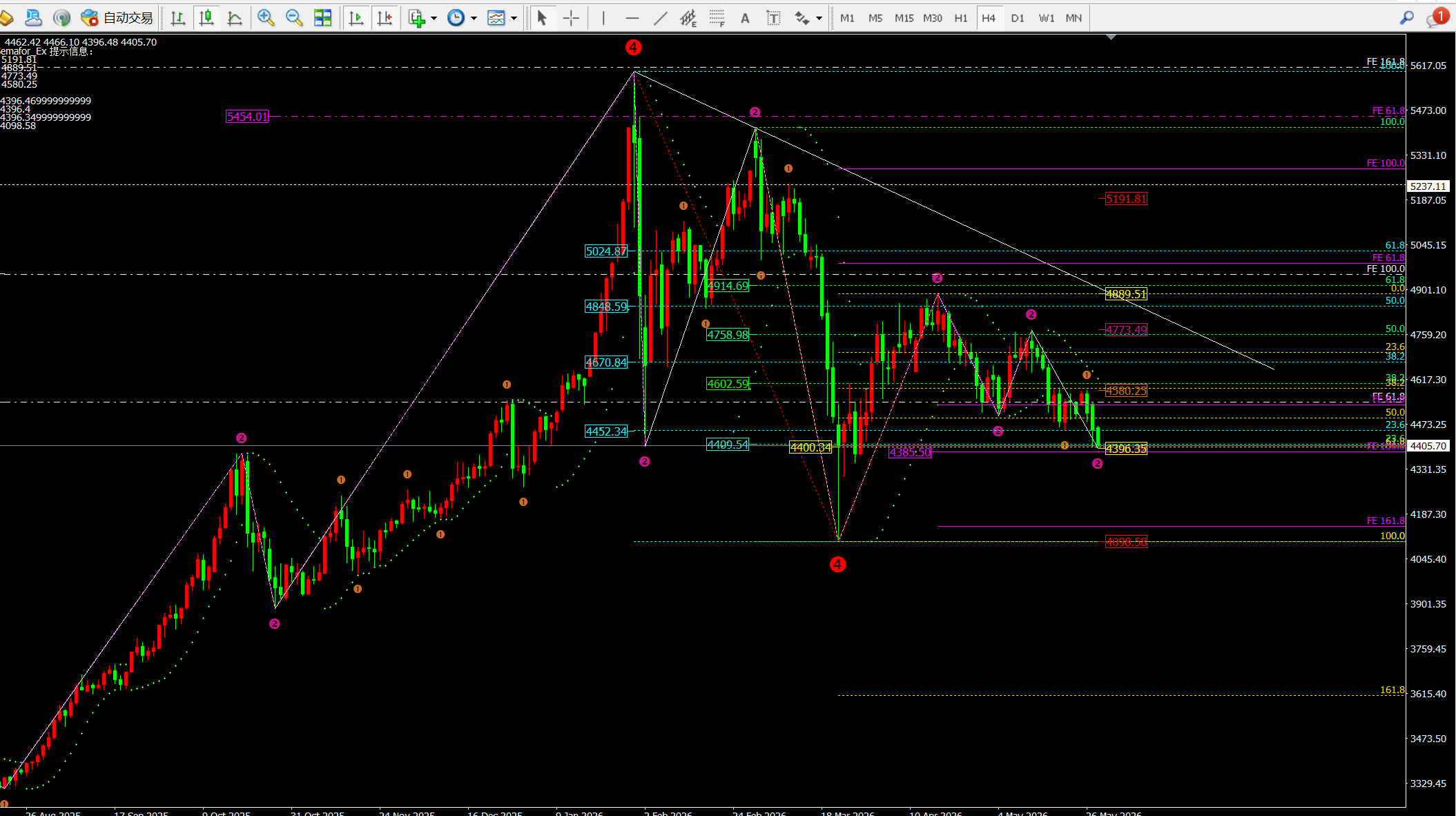Select the crosshair cursor tool
The image size is (1456, 816).
(571, 18)
